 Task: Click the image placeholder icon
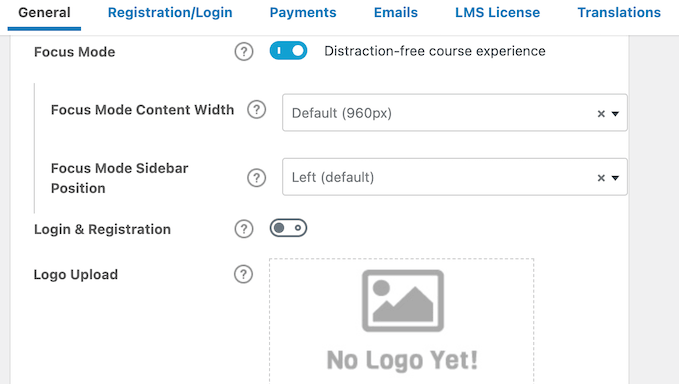(x=403, y=301)
